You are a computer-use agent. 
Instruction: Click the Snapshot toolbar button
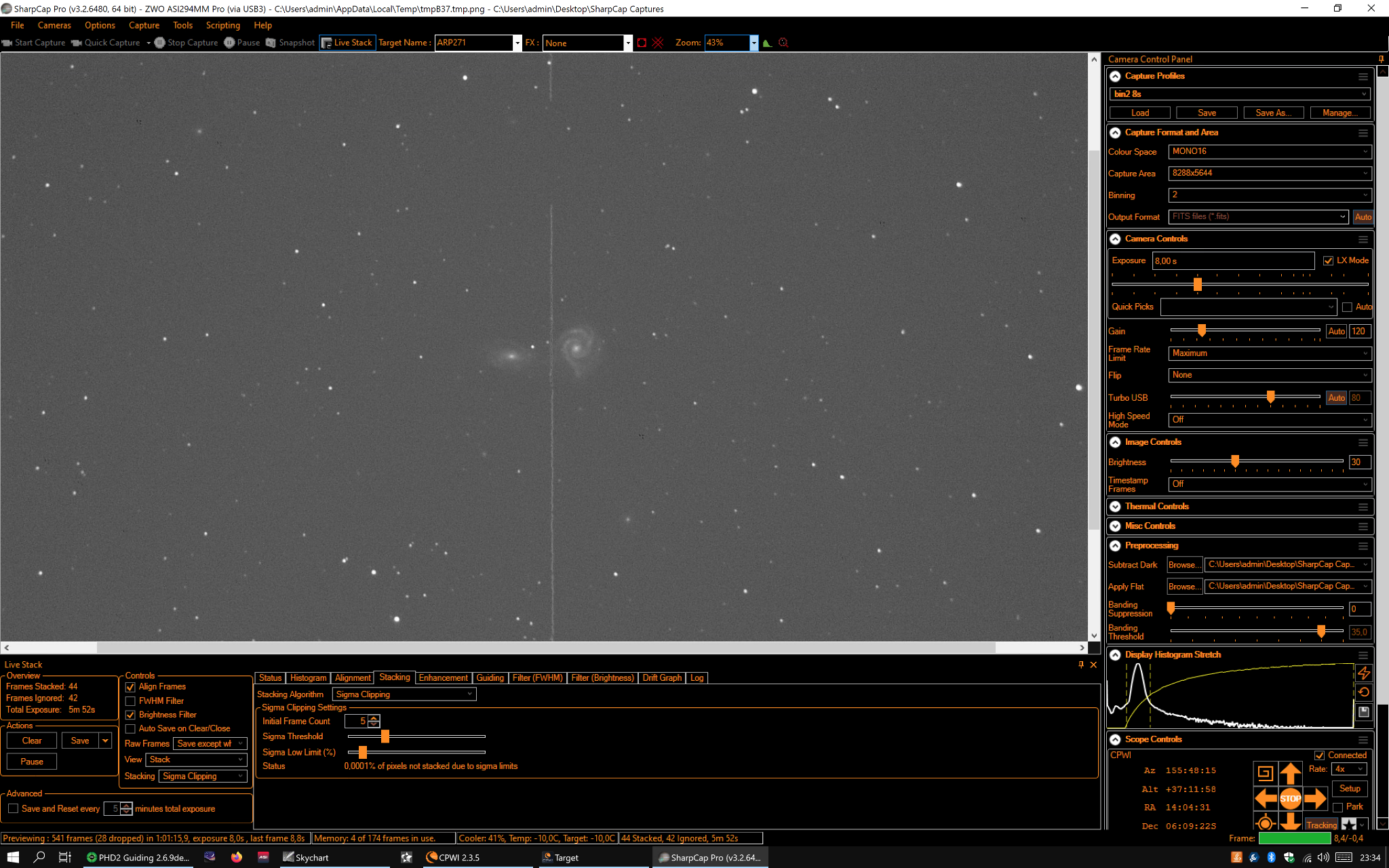290,43
